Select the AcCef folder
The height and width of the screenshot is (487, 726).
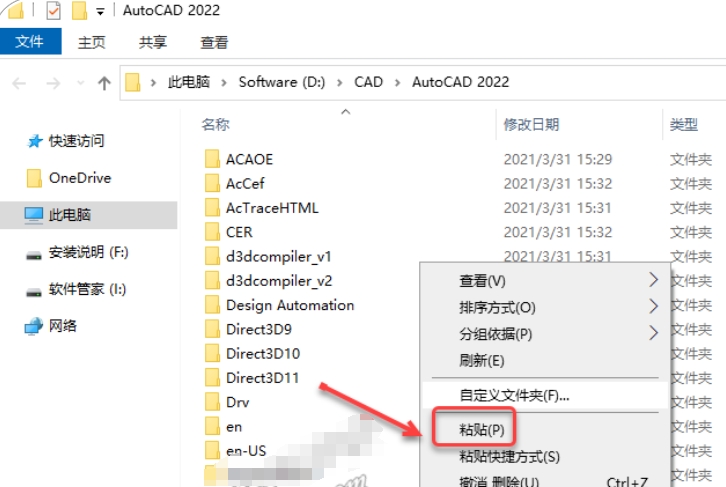pyautogui.click(x=244, y=184)
